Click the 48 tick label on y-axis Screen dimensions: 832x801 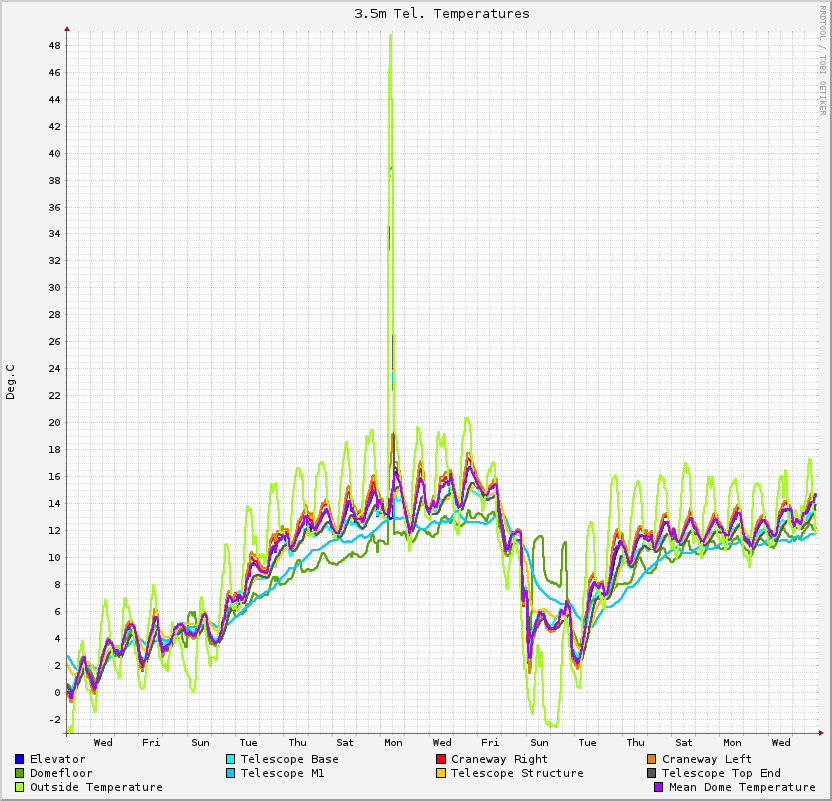[x=55, y=46]
